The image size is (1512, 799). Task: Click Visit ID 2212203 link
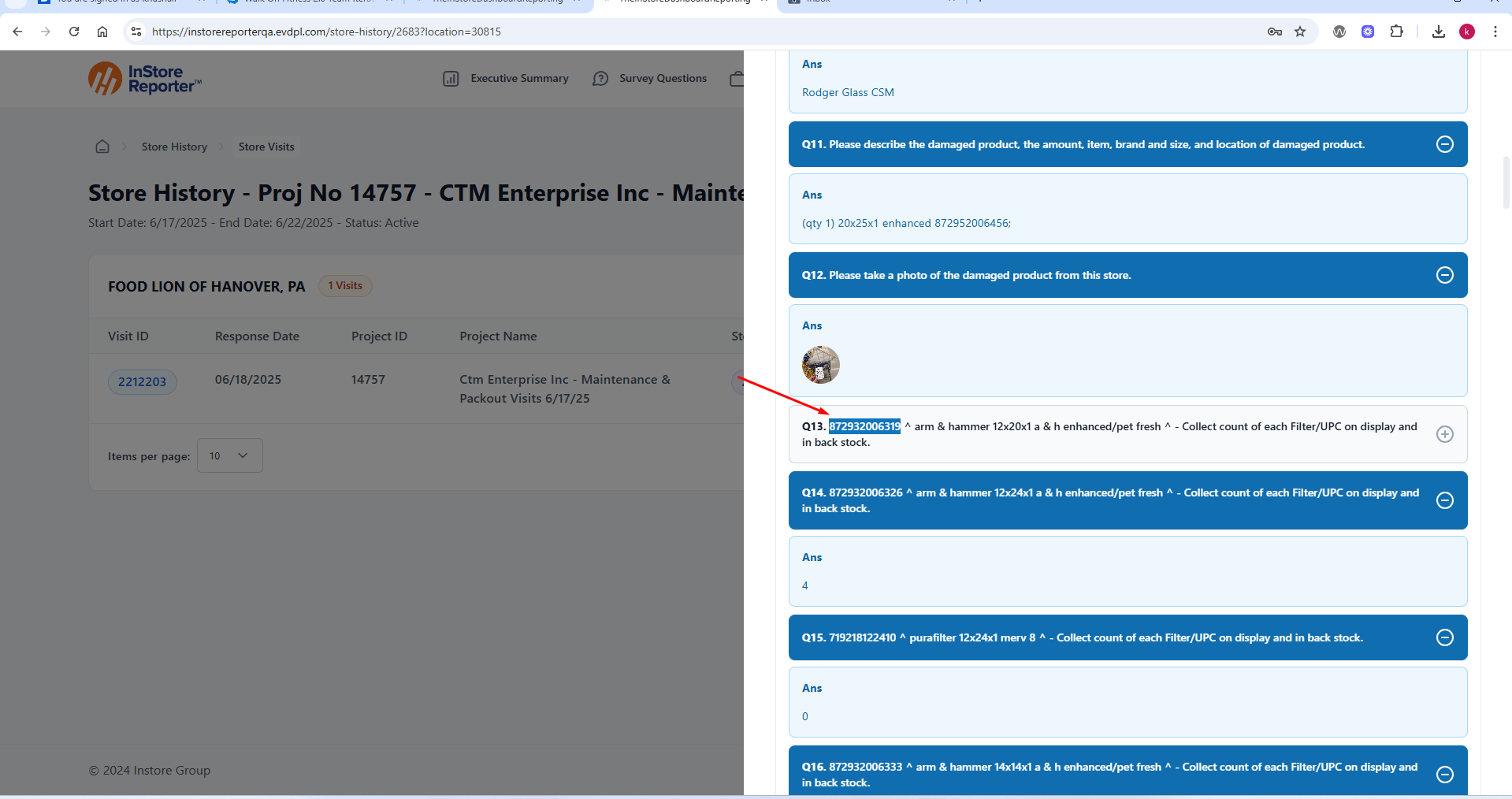click(143, 381)
